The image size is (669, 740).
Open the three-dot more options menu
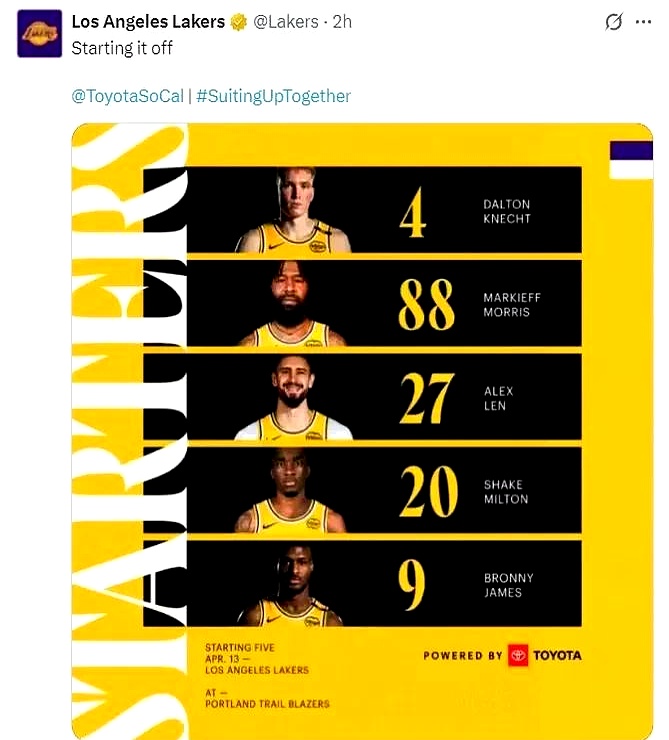643,22
